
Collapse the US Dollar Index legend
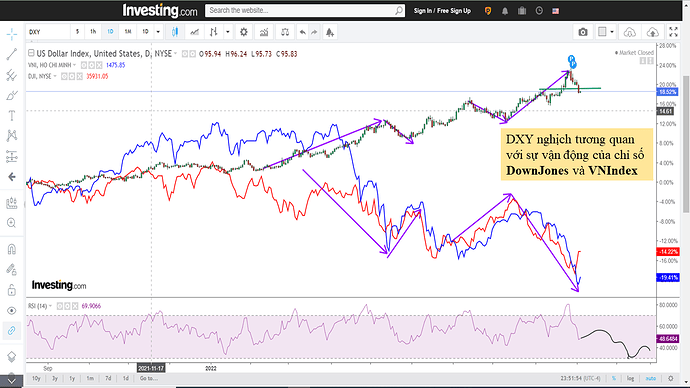(31, 53)
